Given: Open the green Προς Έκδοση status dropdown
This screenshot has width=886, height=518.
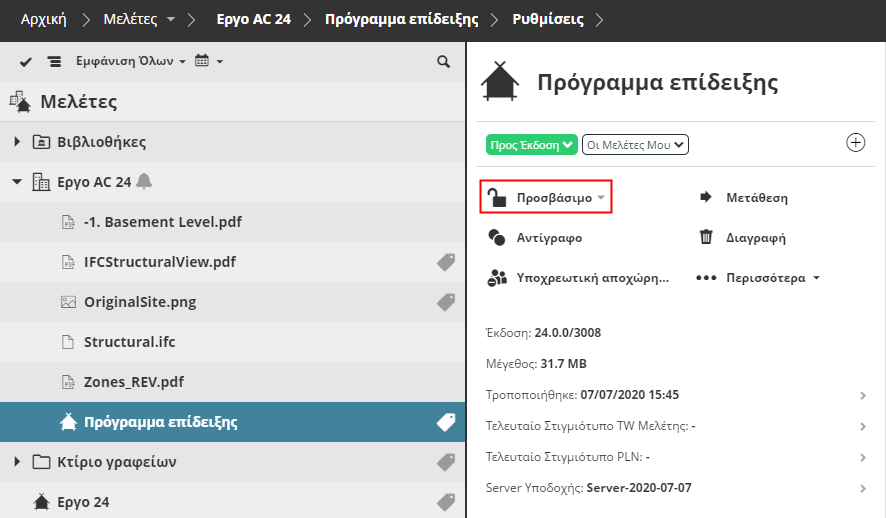Looking at the screenshot, I should pyautogui.click(x=532, y=144).
